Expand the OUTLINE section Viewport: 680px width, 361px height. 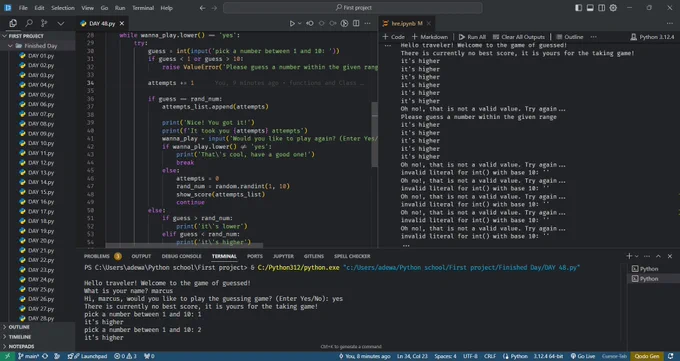38,327
